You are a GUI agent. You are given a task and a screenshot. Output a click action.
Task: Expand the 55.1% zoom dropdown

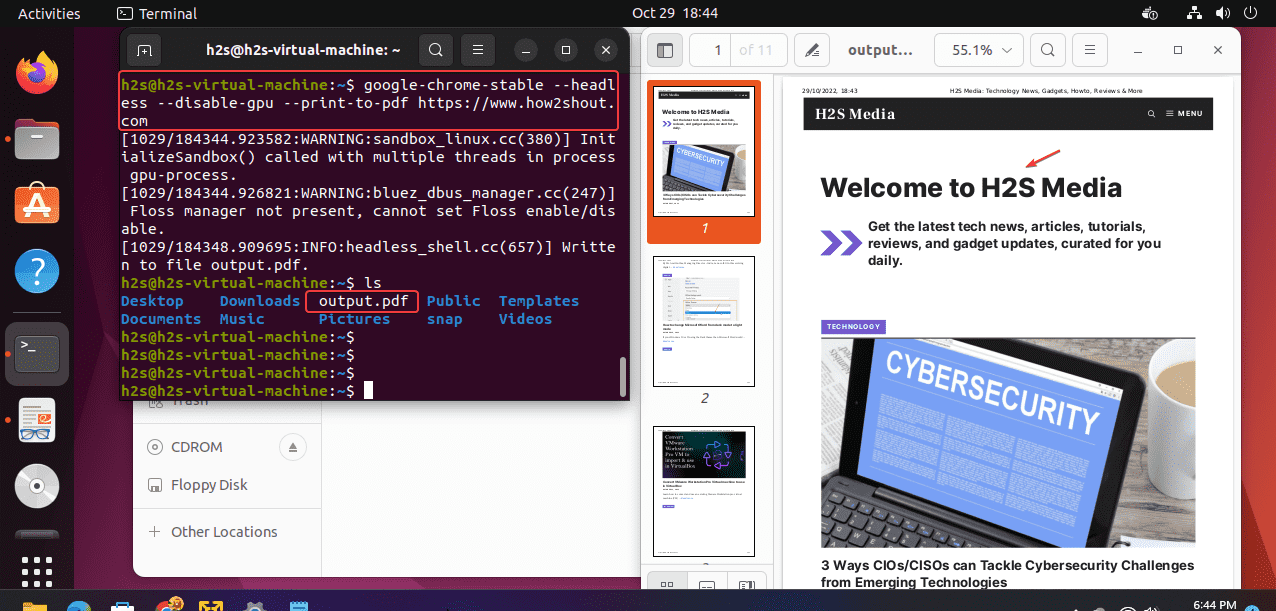coord(979,50)
